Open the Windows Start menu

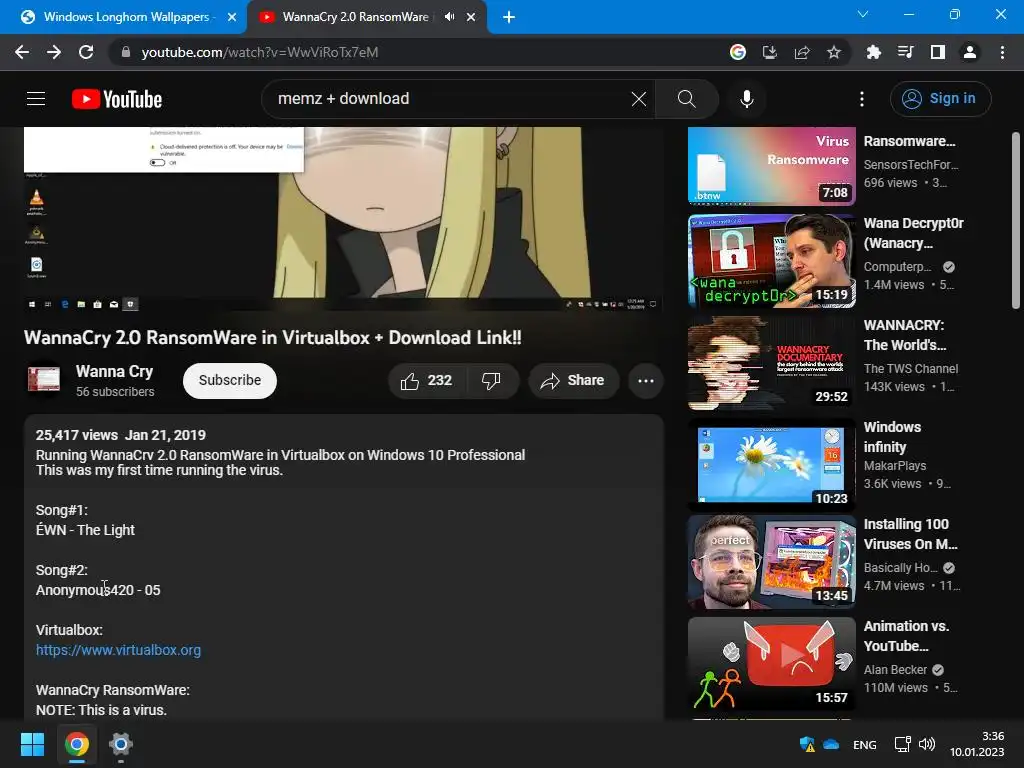[32, 744]
